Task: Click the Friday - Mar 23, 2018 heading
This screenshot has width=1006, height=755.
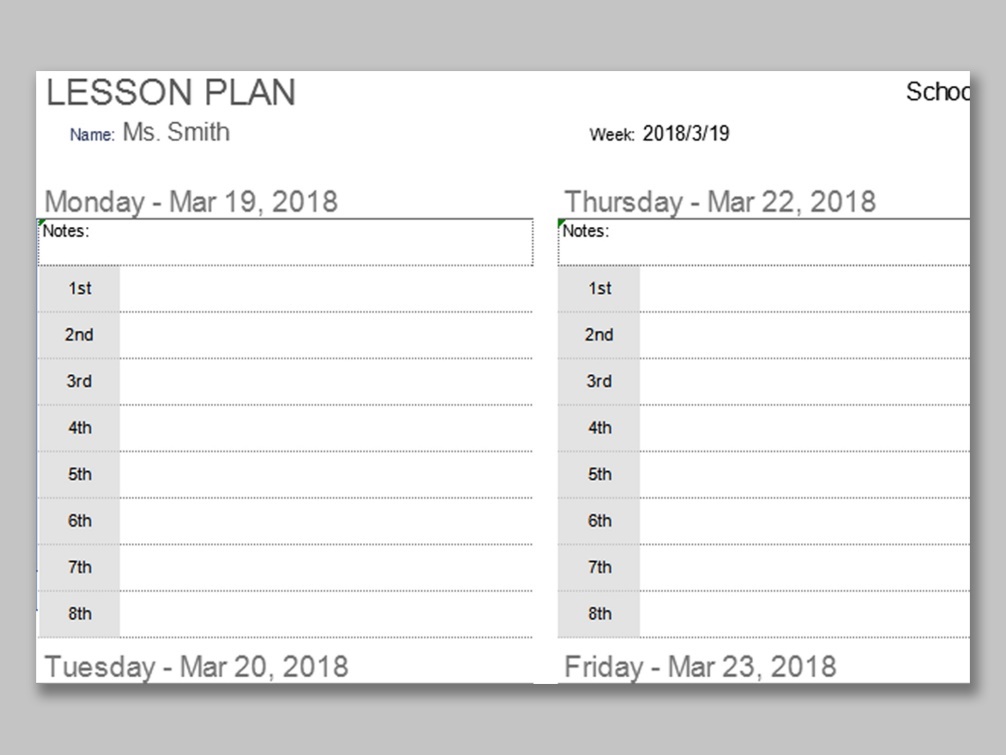Action: point(699,666)
